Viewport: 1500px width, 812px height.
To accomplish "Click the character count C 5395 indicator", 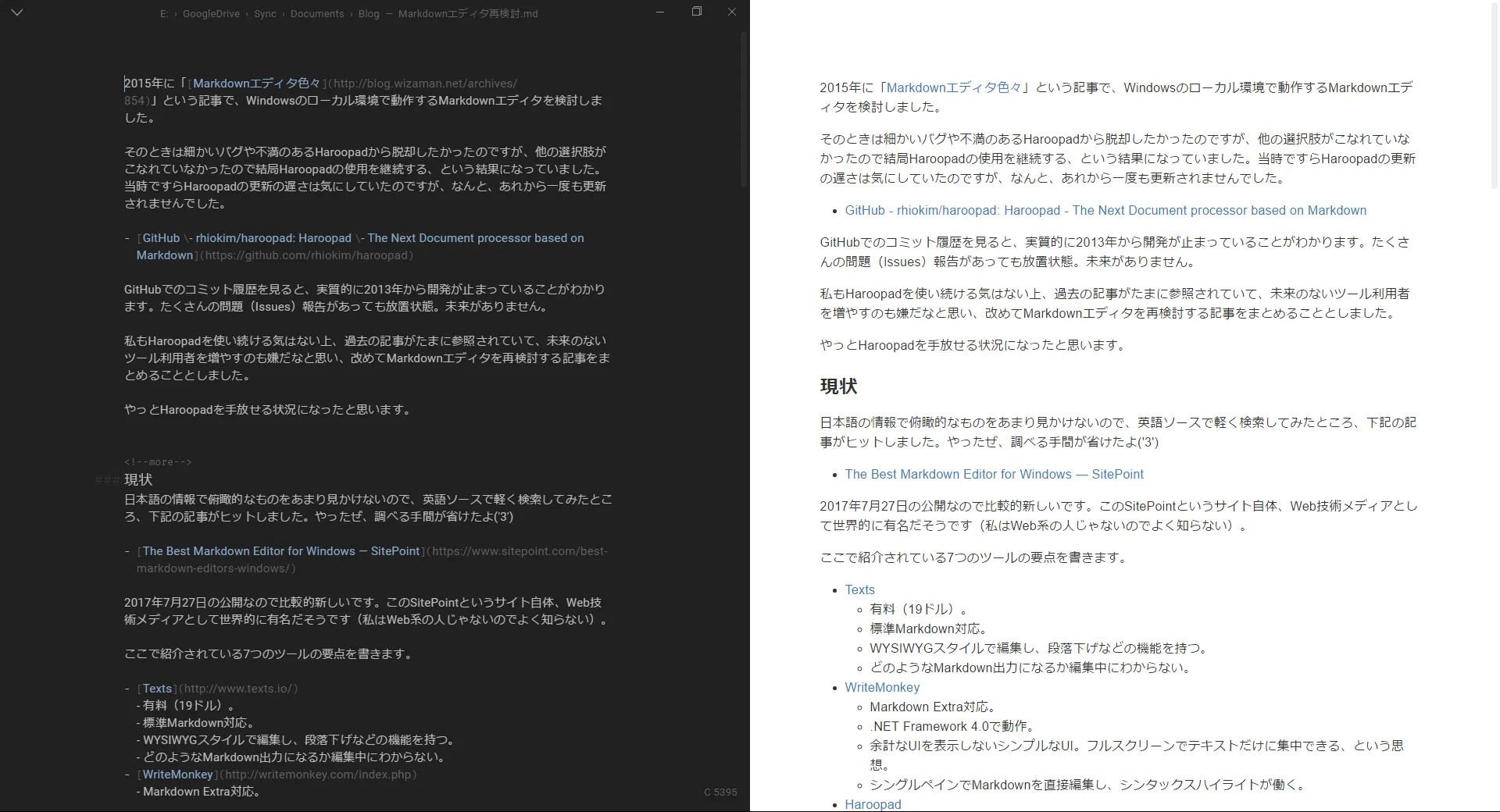I will point(720,792).
